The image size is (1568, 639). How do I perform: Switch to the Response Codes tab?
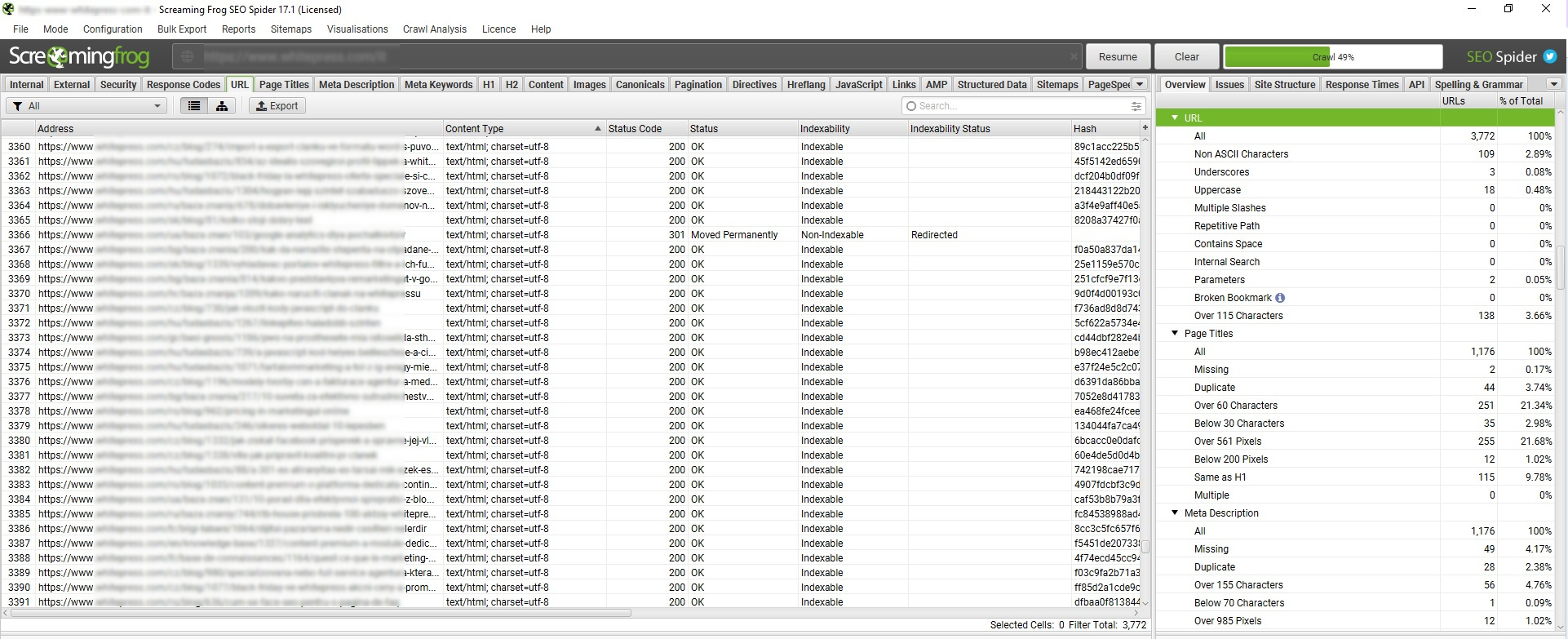183,85
